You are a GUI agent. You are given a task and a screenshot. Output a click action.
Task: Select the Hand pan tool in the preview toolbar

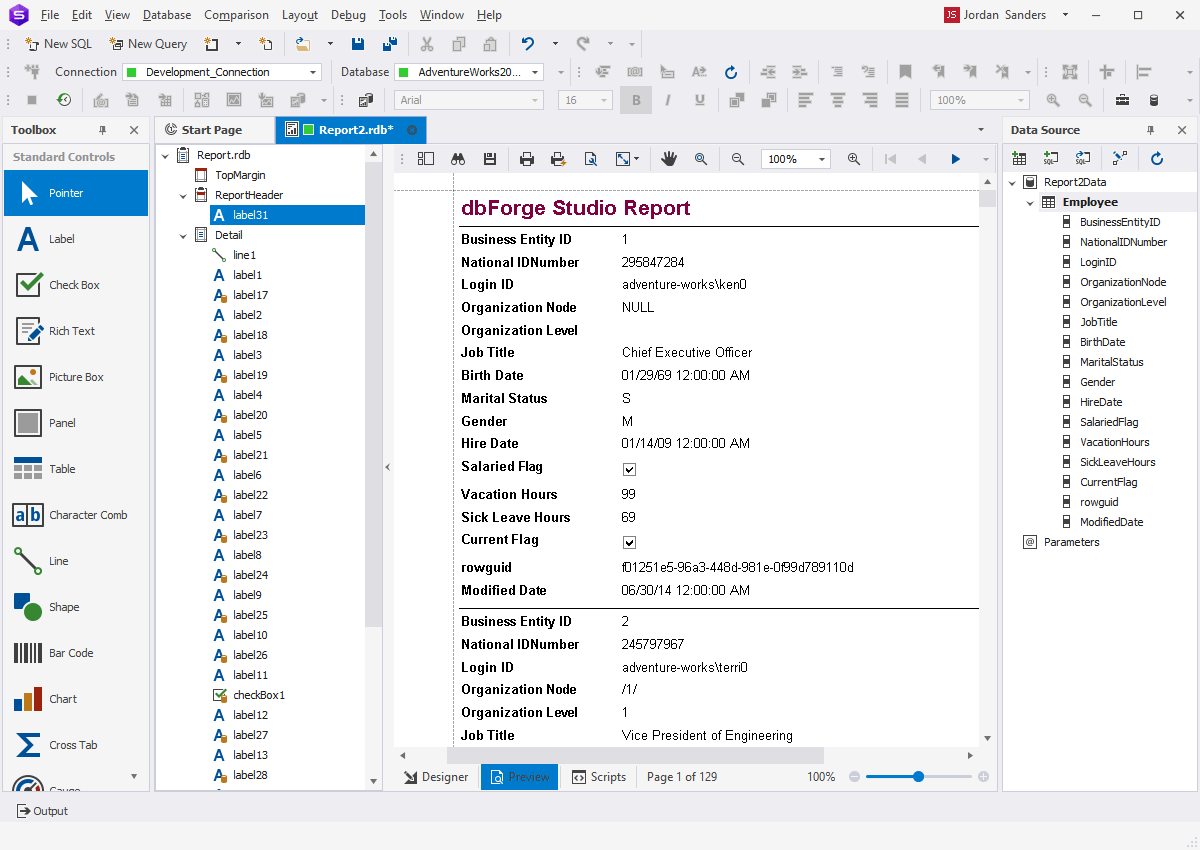[668, 158]
